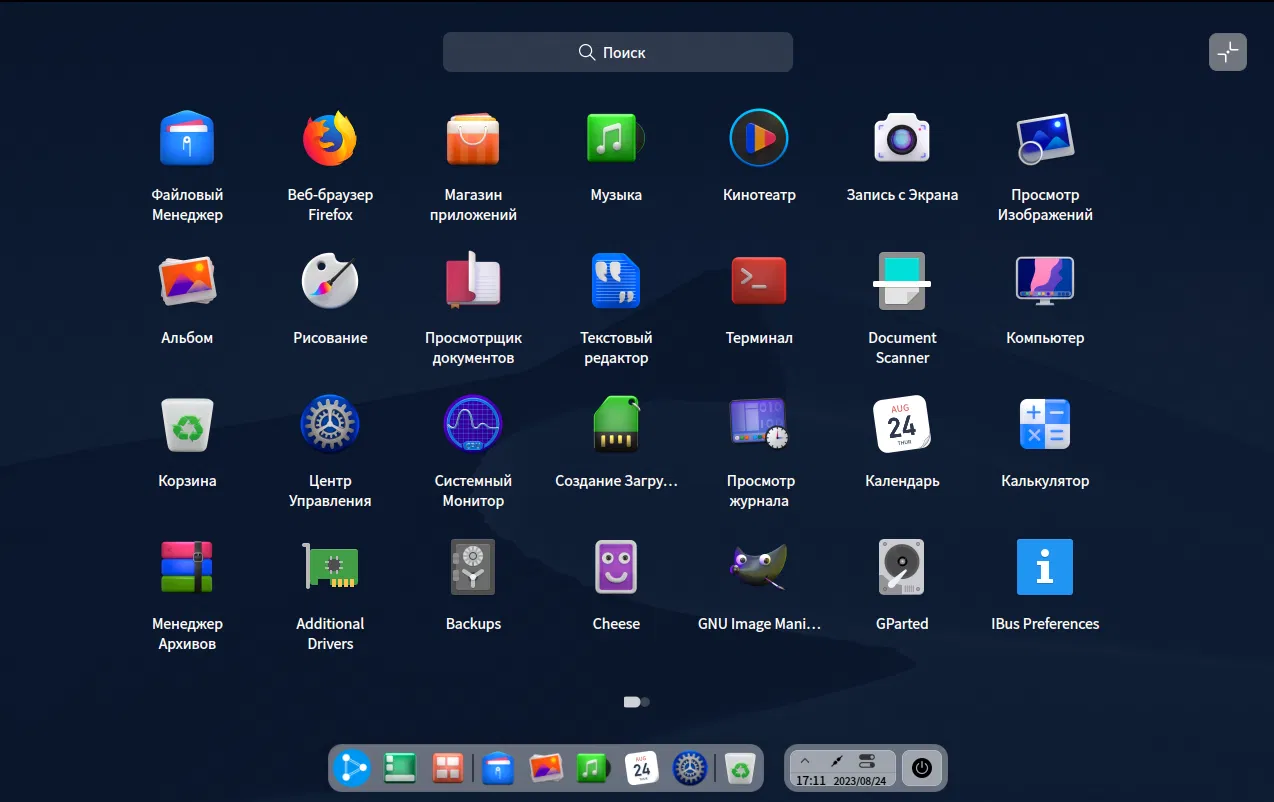This screenshot has height=802, width=1274.
Task: Expand the system tray arrow
Action: pyautogui.click(x=805, y=761)
